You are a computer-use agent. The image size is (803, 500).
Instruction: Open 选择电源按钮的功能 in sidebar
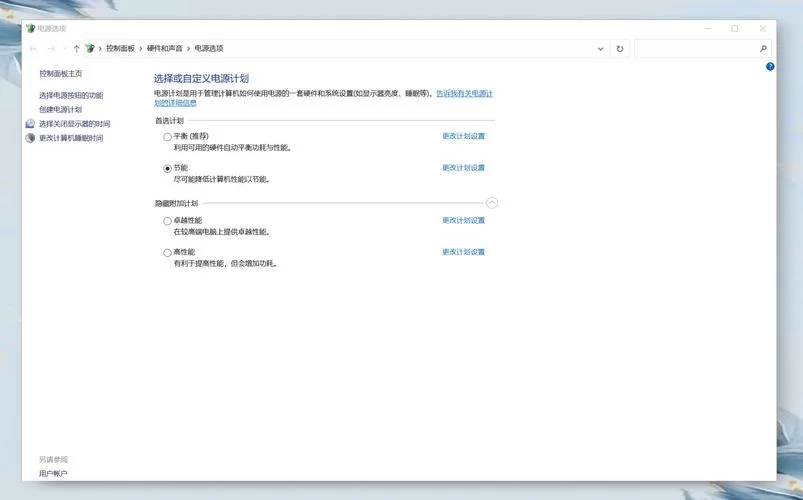pos(71,95)
